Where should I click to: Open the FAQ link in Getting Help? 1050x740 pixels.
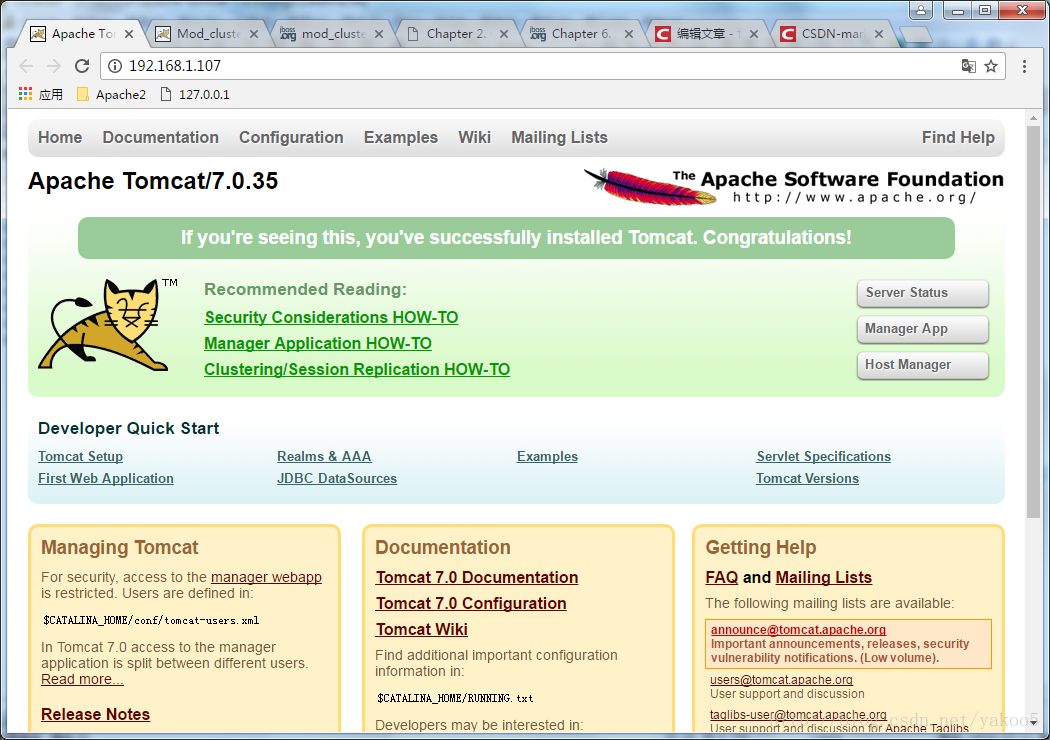[722, 577]
